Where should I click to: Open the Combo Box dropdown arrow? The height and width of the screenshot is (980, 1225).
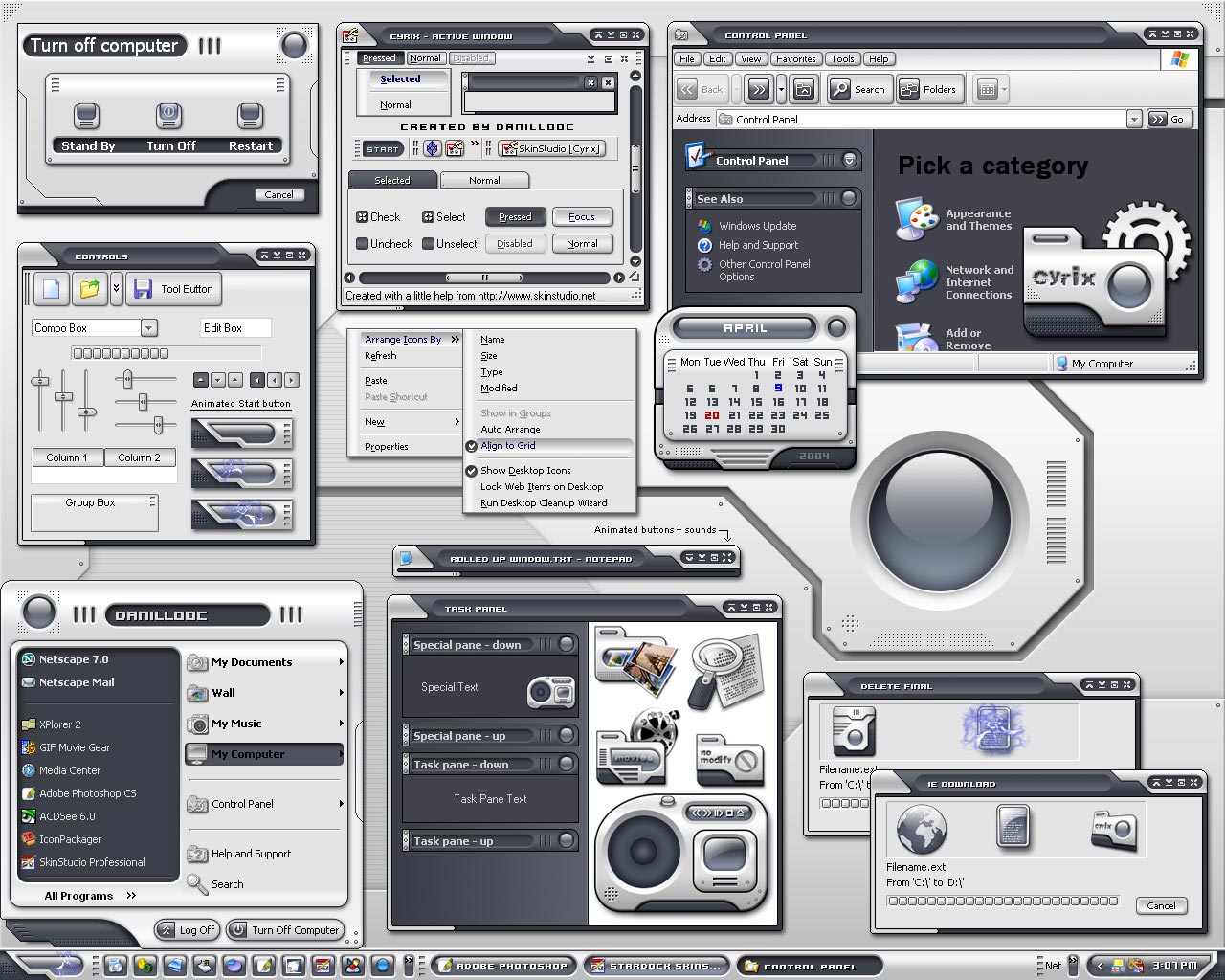[148, 328]
